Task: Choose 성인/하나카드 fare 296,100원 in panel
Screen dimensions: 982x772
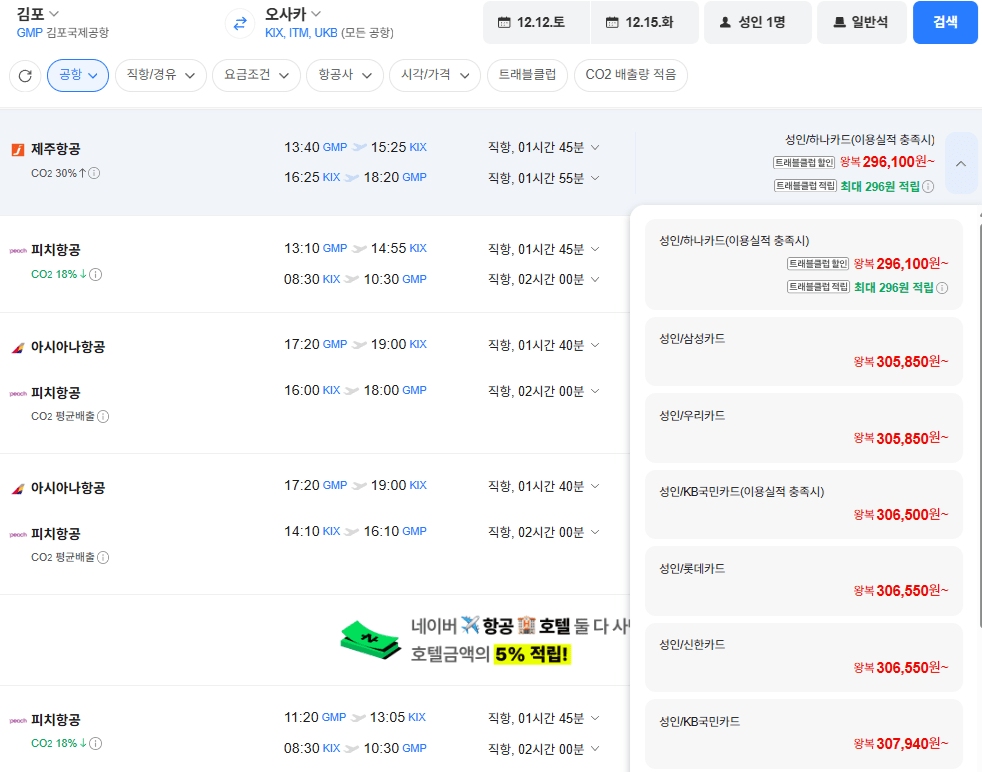Action: (804, 264)
